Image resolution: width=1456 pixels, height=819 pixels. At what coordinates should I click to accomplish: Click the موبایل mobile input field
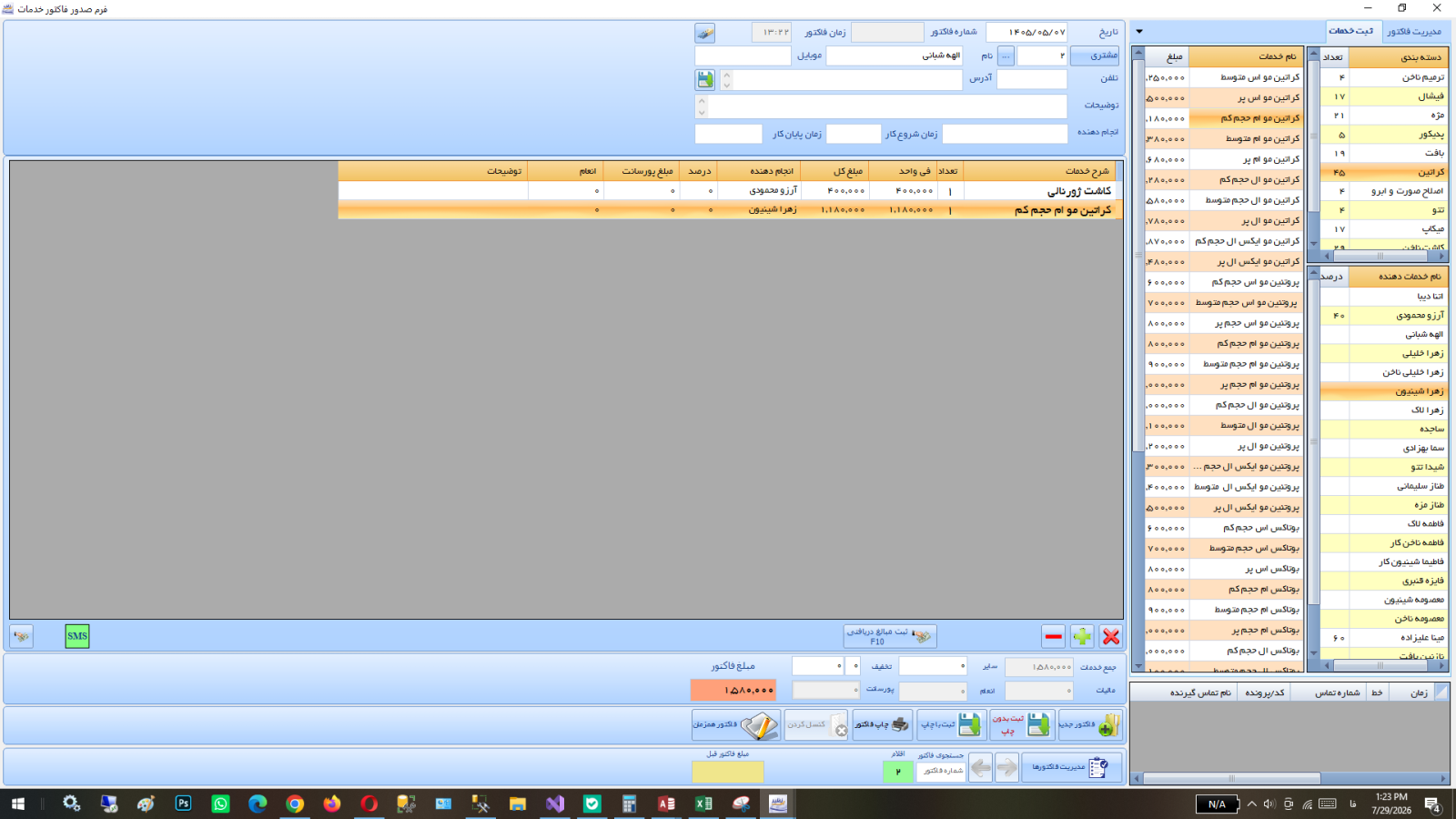[743, 56]
